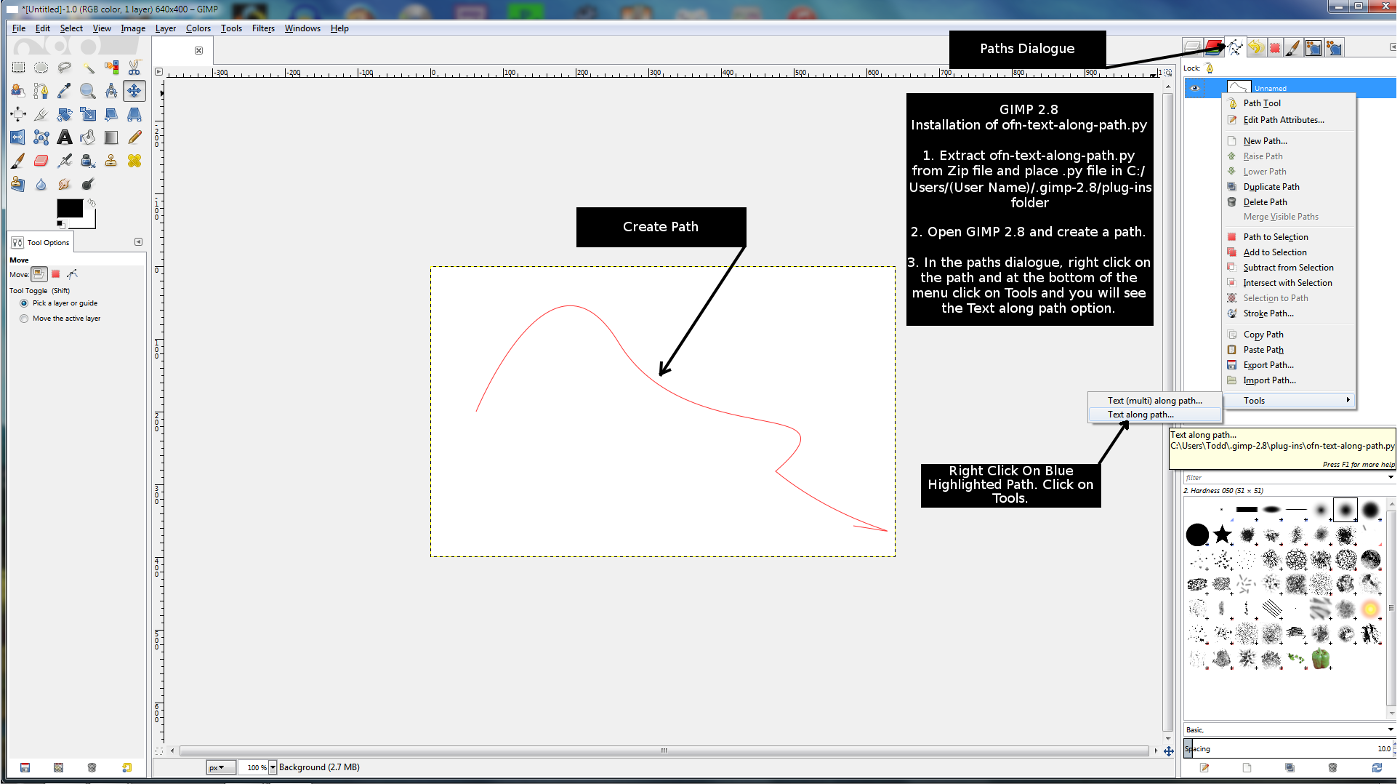Select the Select by Color tool

(x=110, y=67)
